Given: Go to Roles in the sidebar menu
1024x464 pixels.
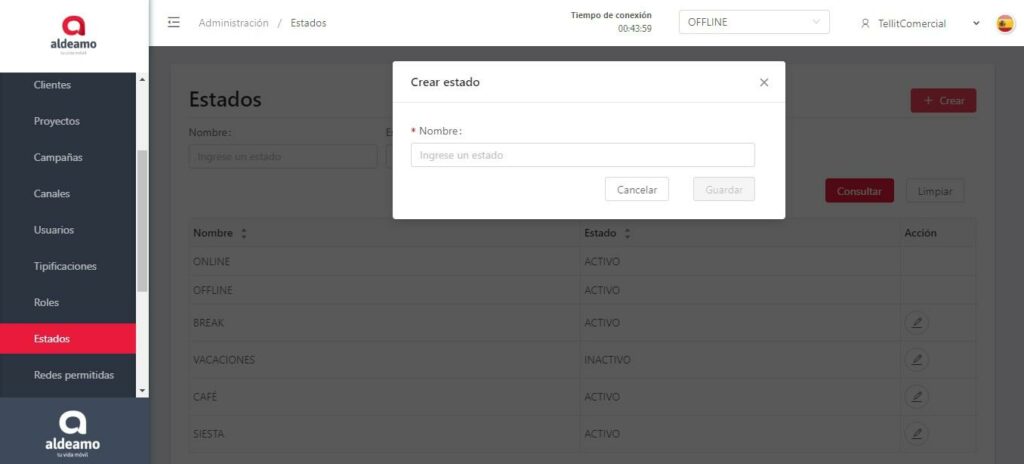Looking at the screenshot, I should pos(46,302).
